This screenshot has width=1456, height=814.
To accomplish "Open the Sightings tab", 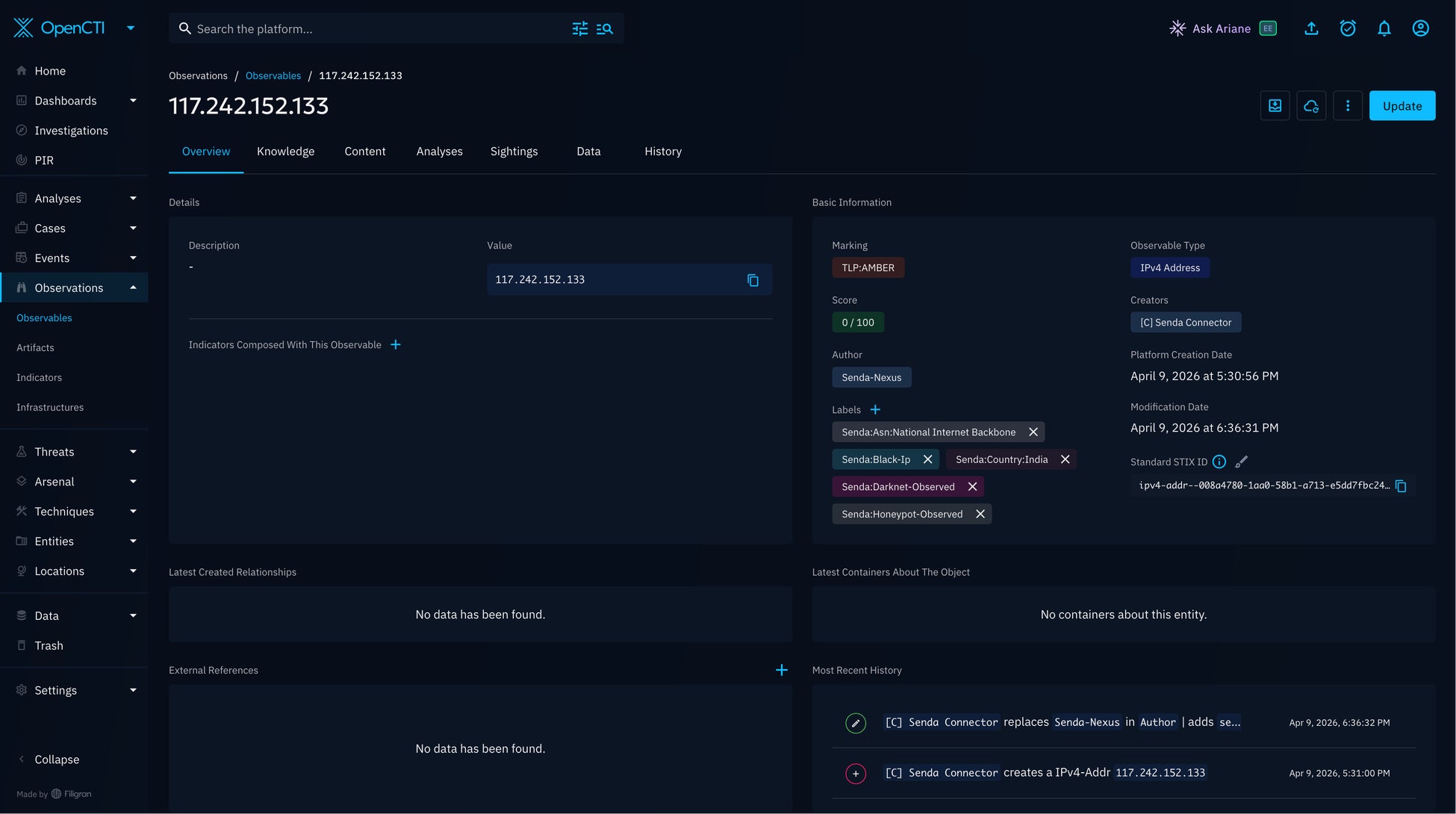I will pyautogui.click(x=514, y=152).
